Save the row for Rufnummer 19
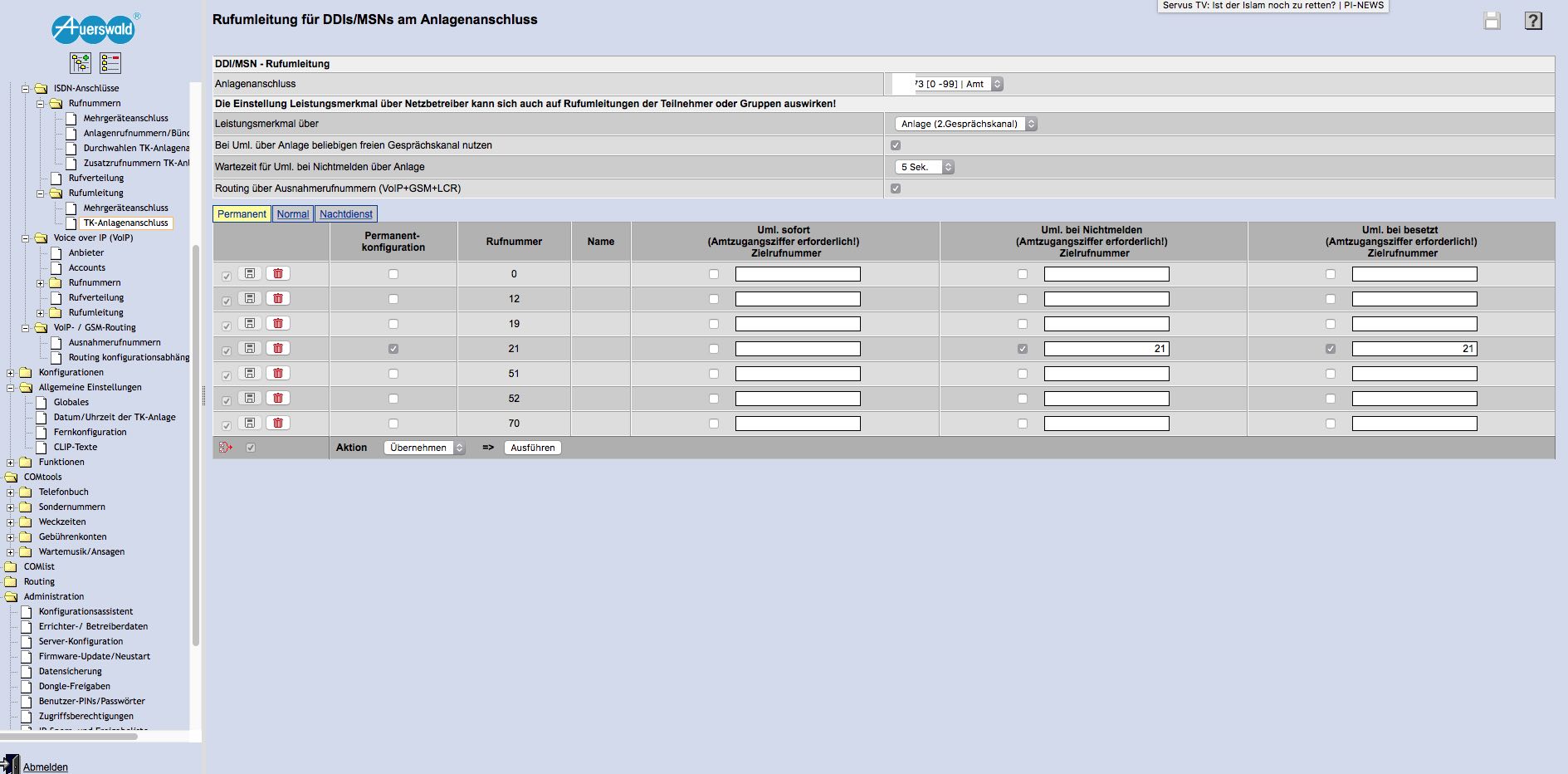Viewport: 1568px width, 774px height. tap(250, 323)
